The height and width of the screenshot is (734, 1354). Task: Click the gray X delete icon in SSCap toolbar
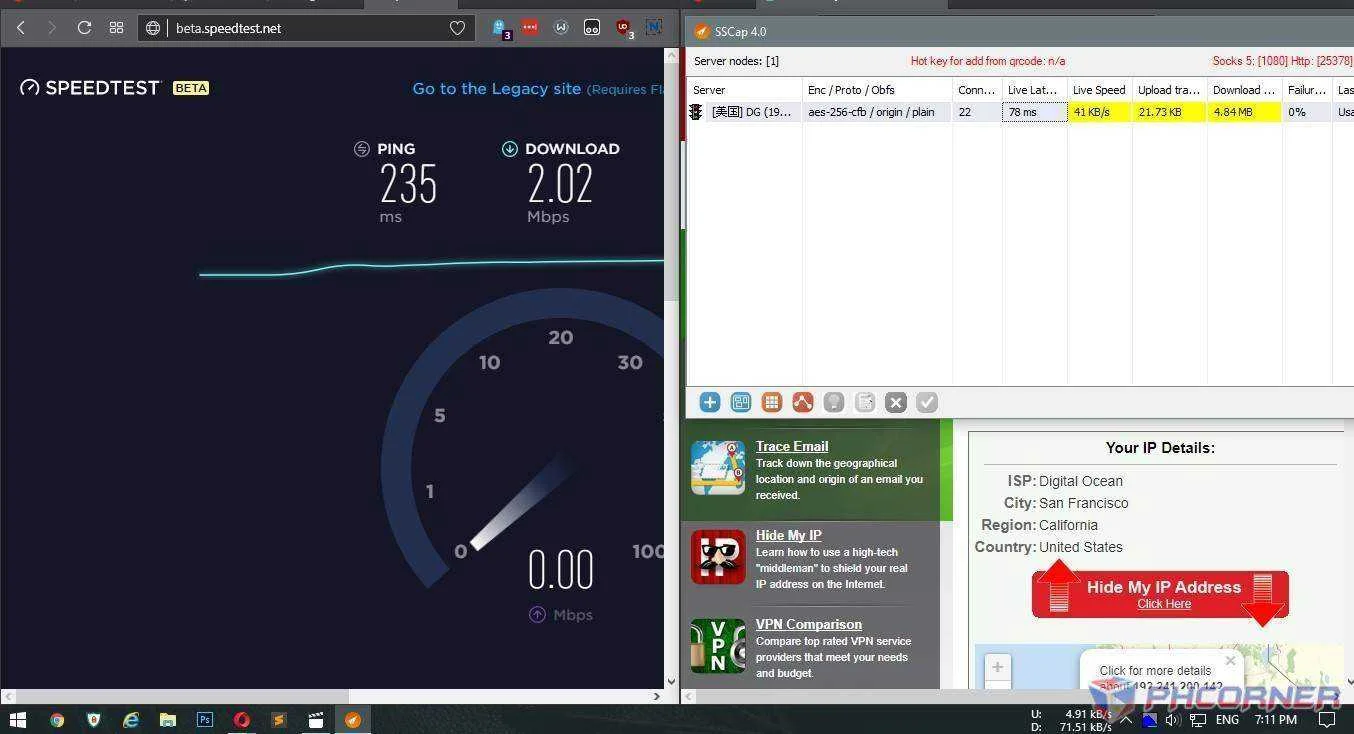point(896,402)
